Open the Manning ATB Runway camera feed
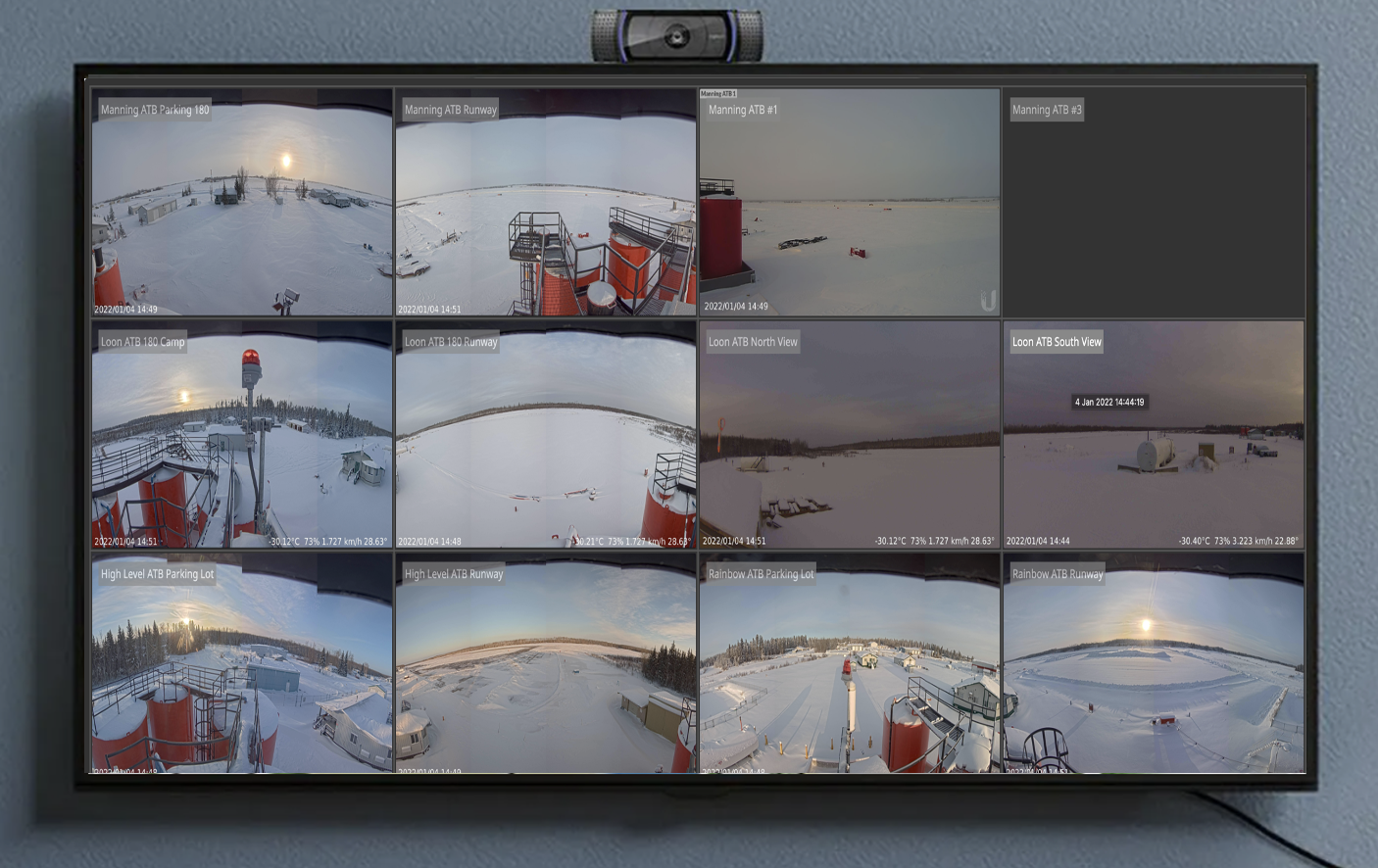 click(546, 202)
